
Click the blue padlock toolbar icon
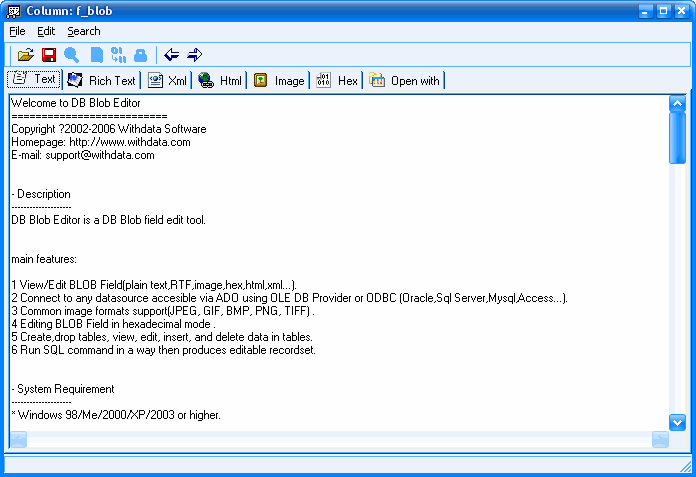[x=141, y=55]
